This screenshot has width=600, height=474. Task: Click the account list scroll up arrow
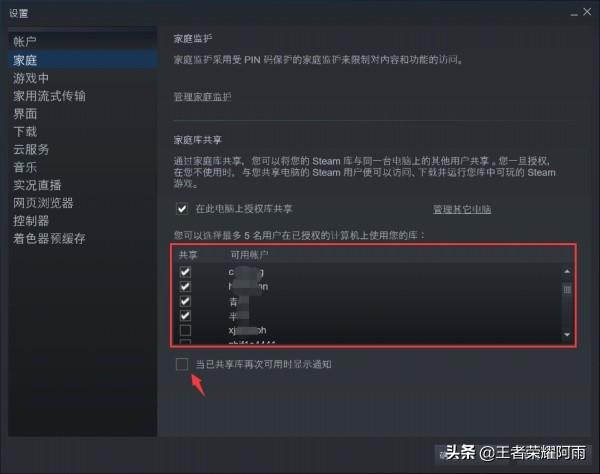[567, 272]
